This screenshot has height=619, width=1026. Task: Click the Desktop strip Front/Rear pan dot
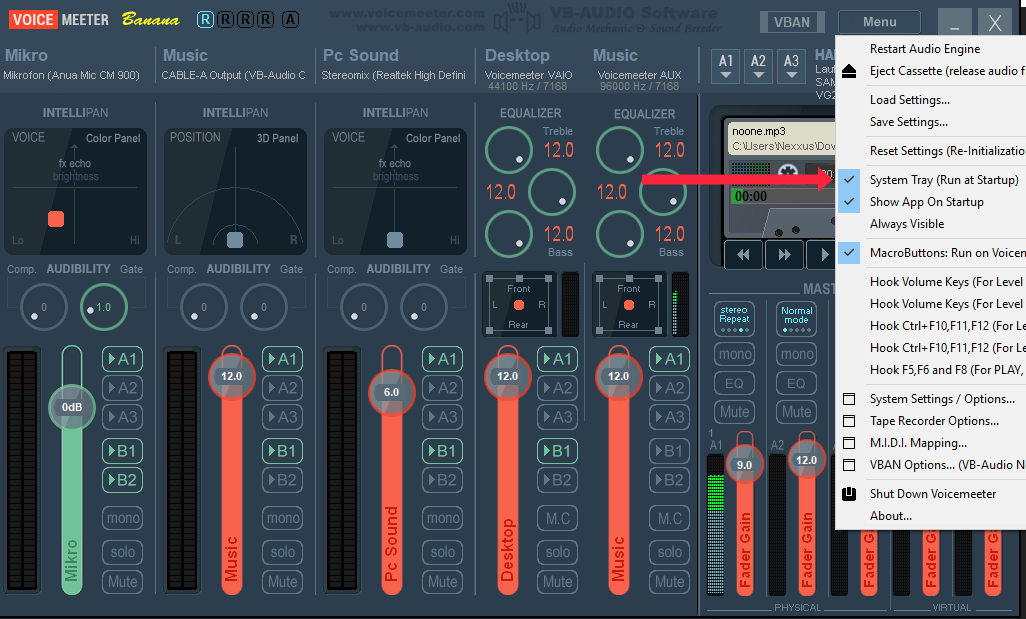click(519, 305)
